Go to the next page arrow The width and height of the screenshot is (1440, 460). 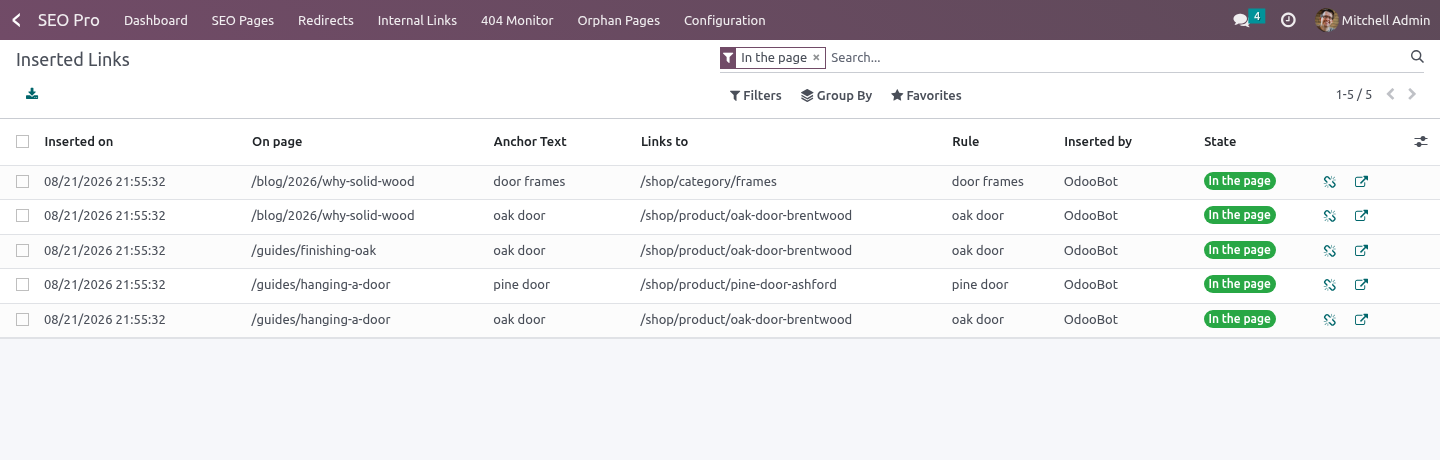[x=1412, y=95]
